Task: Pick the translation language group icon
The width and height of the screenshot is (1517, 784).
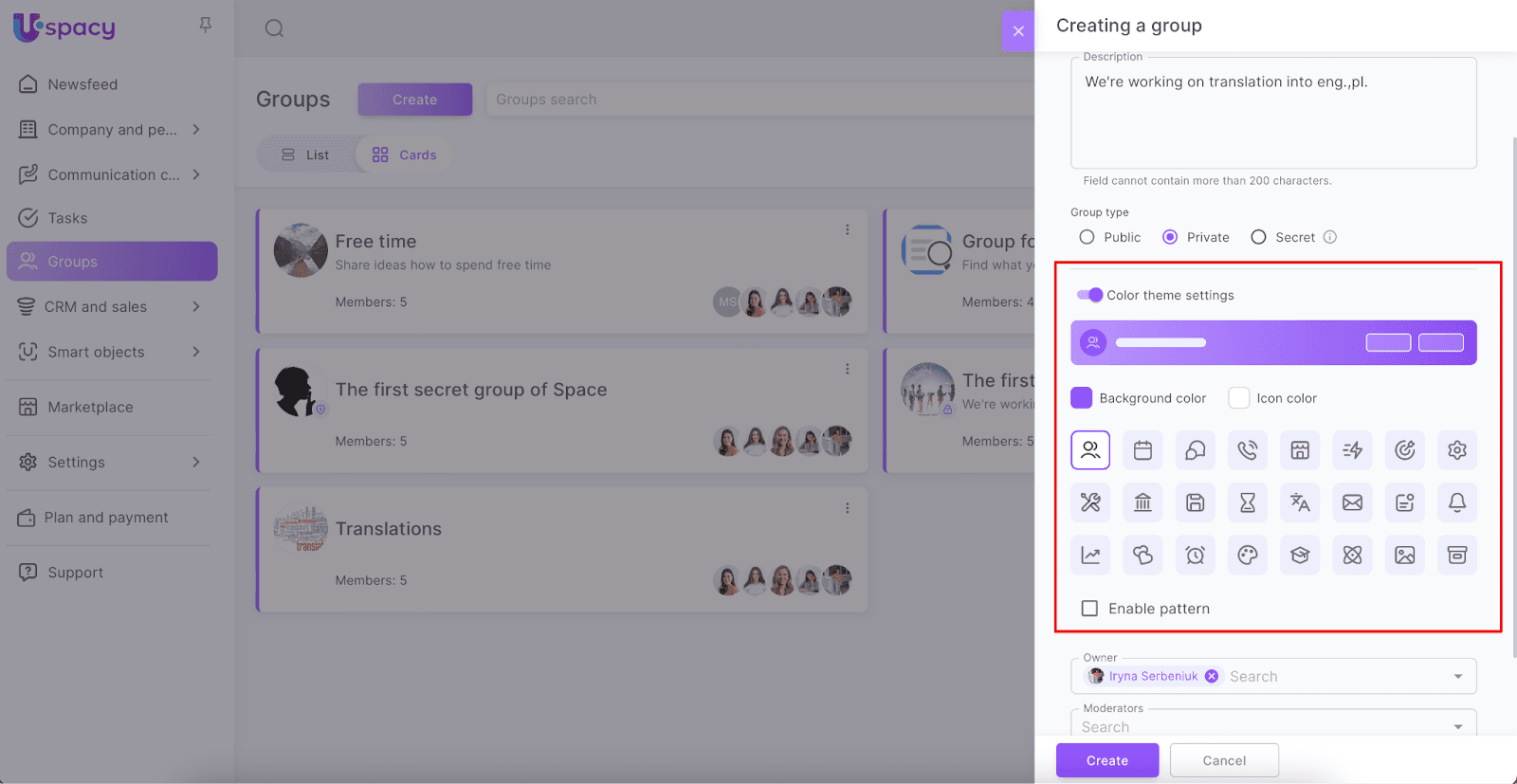Action: click(x=1300, y=502)
